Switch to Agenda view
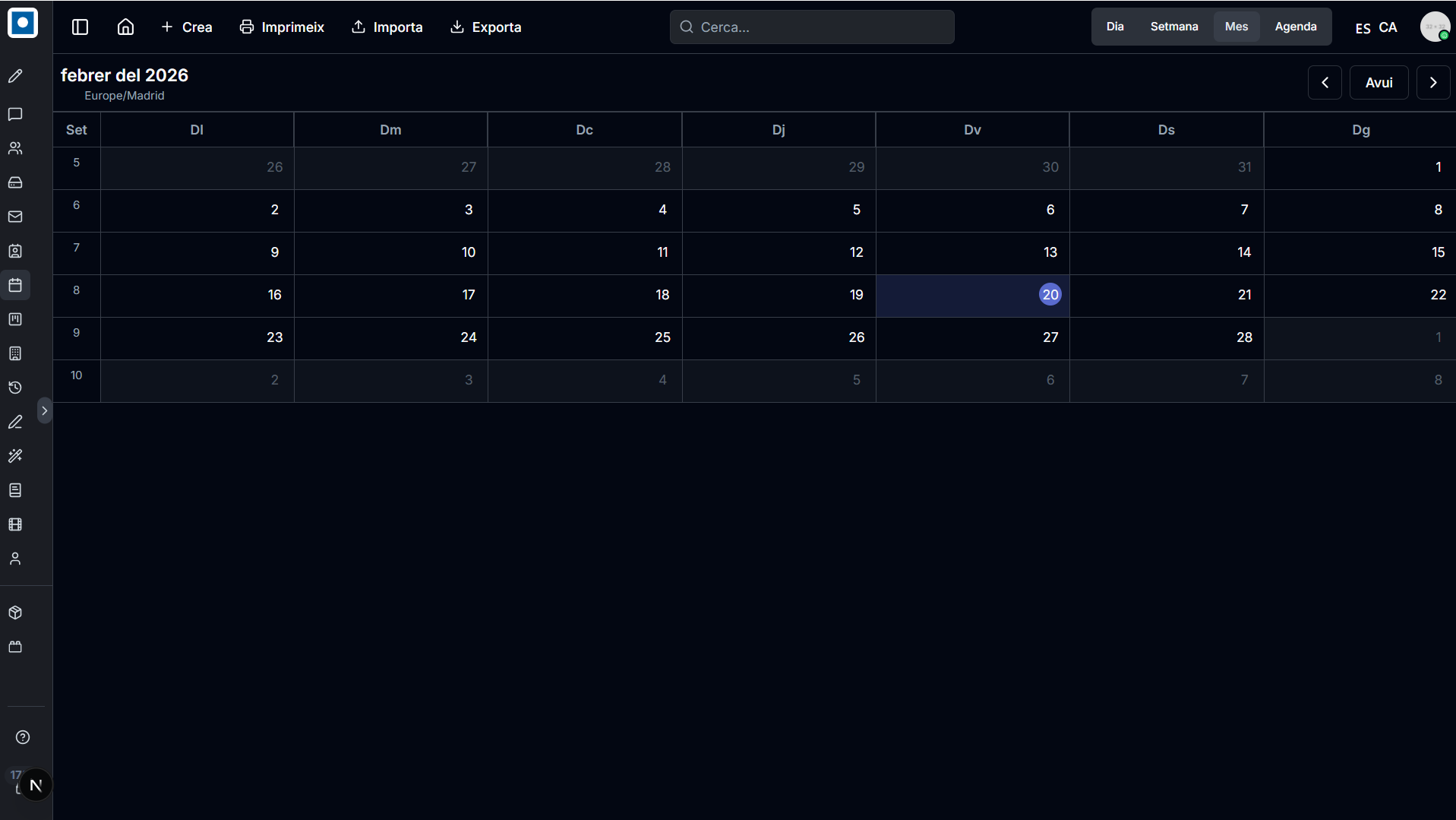The width and height of the screenshot is (1456, 820). pyautogui.click(x=1296, y=27)
